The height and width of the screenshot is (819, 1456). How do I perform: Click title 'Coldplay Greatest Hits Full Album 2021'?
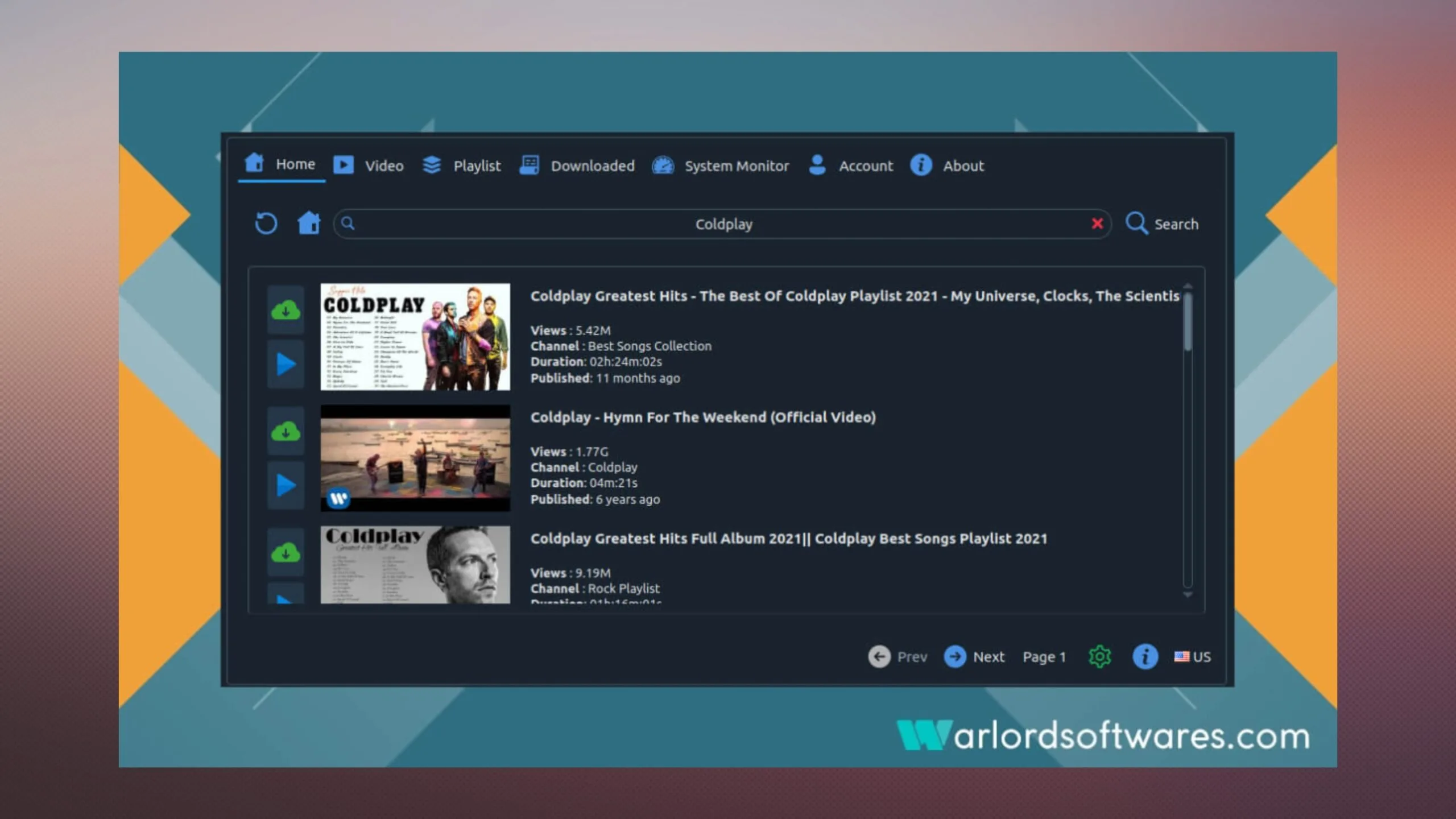788,539
